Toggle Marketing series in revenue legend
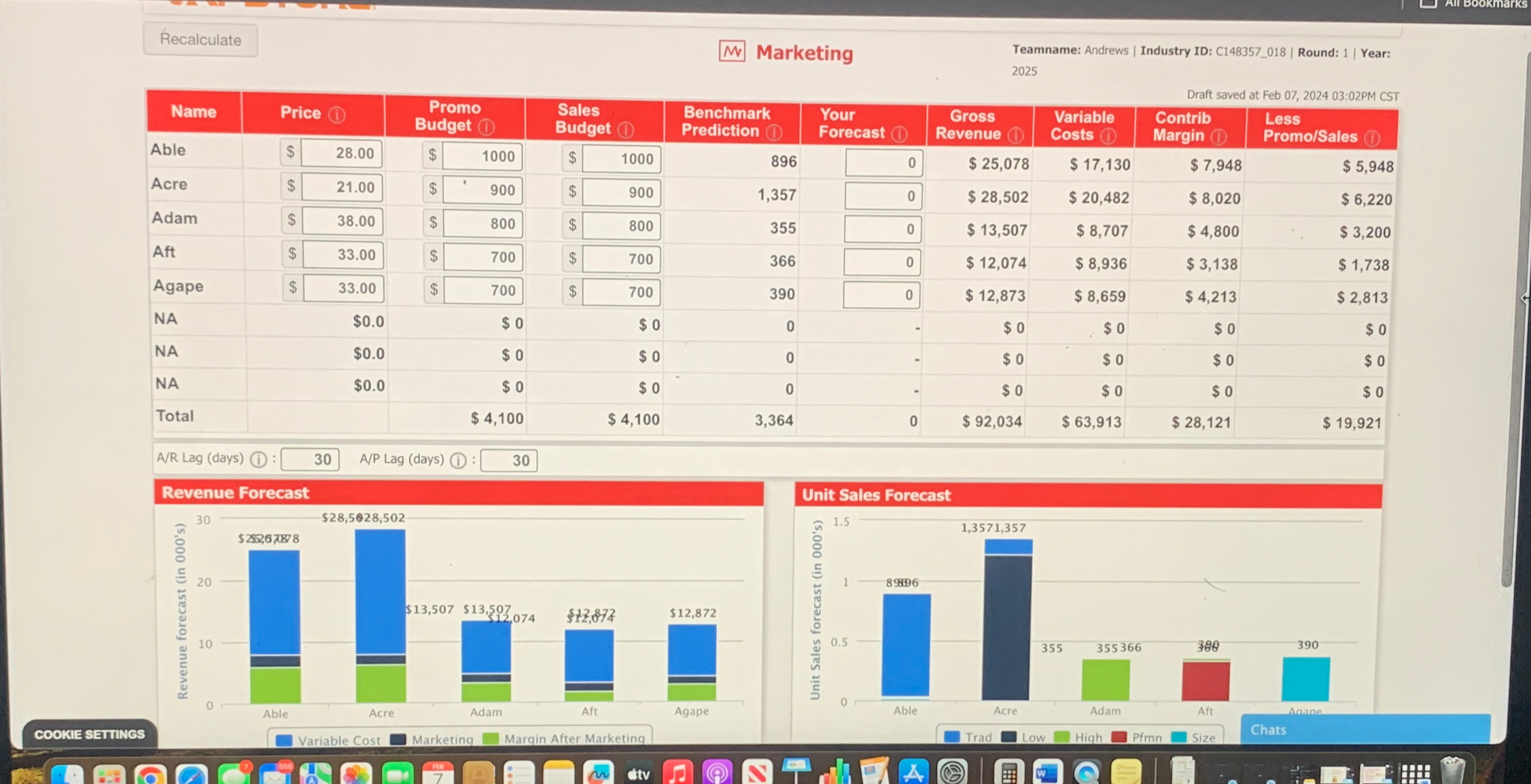1531x784 pixels. (432, 739)
